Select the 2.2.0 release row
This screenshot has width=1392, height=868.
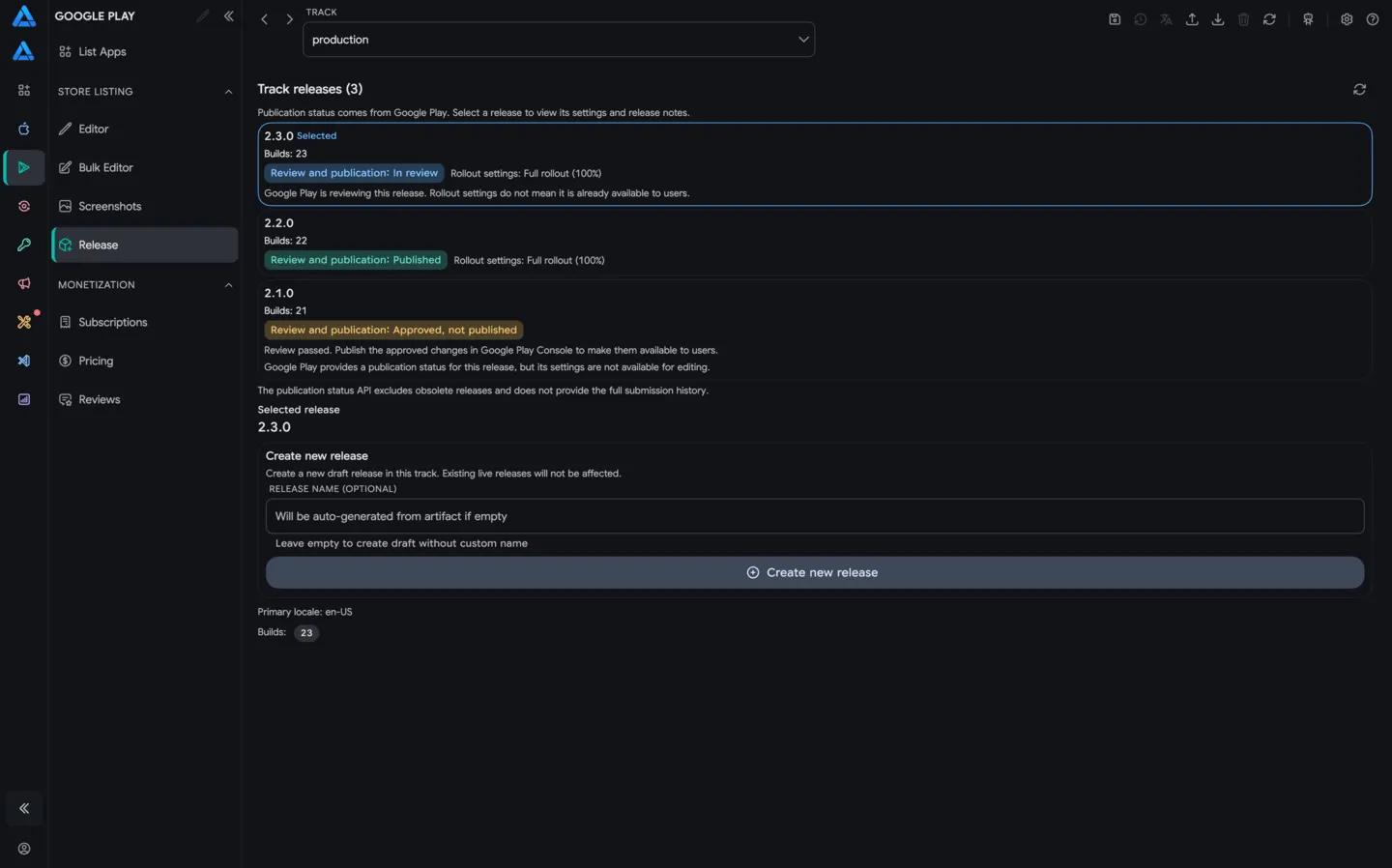tap(815, 242)
